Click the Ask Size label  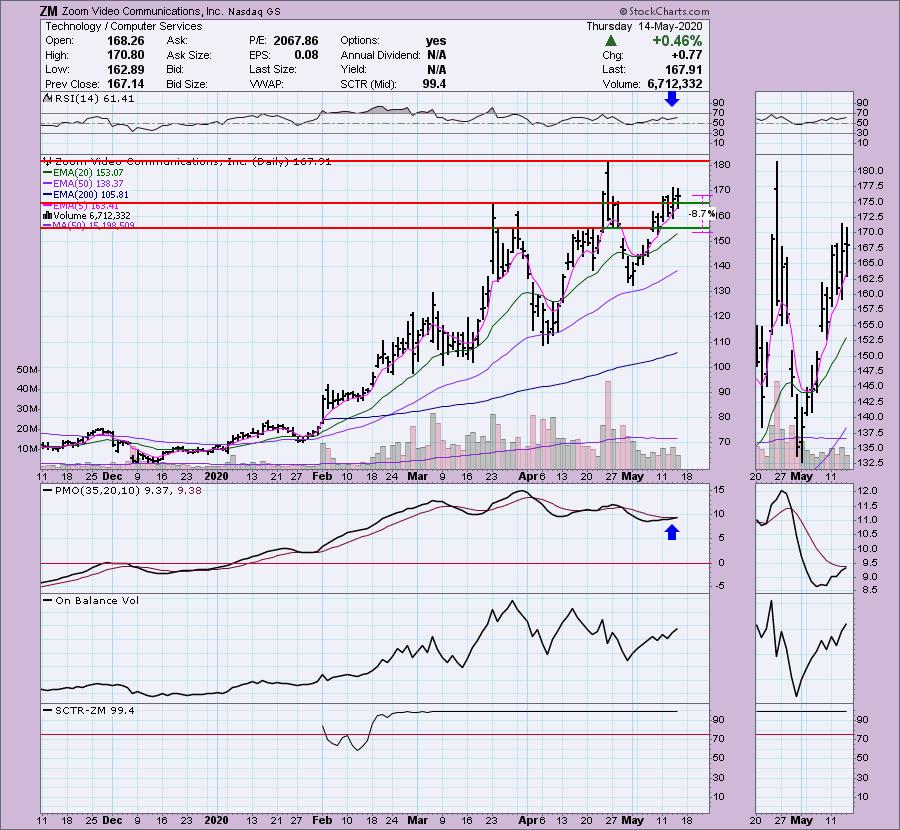(189, 55)
